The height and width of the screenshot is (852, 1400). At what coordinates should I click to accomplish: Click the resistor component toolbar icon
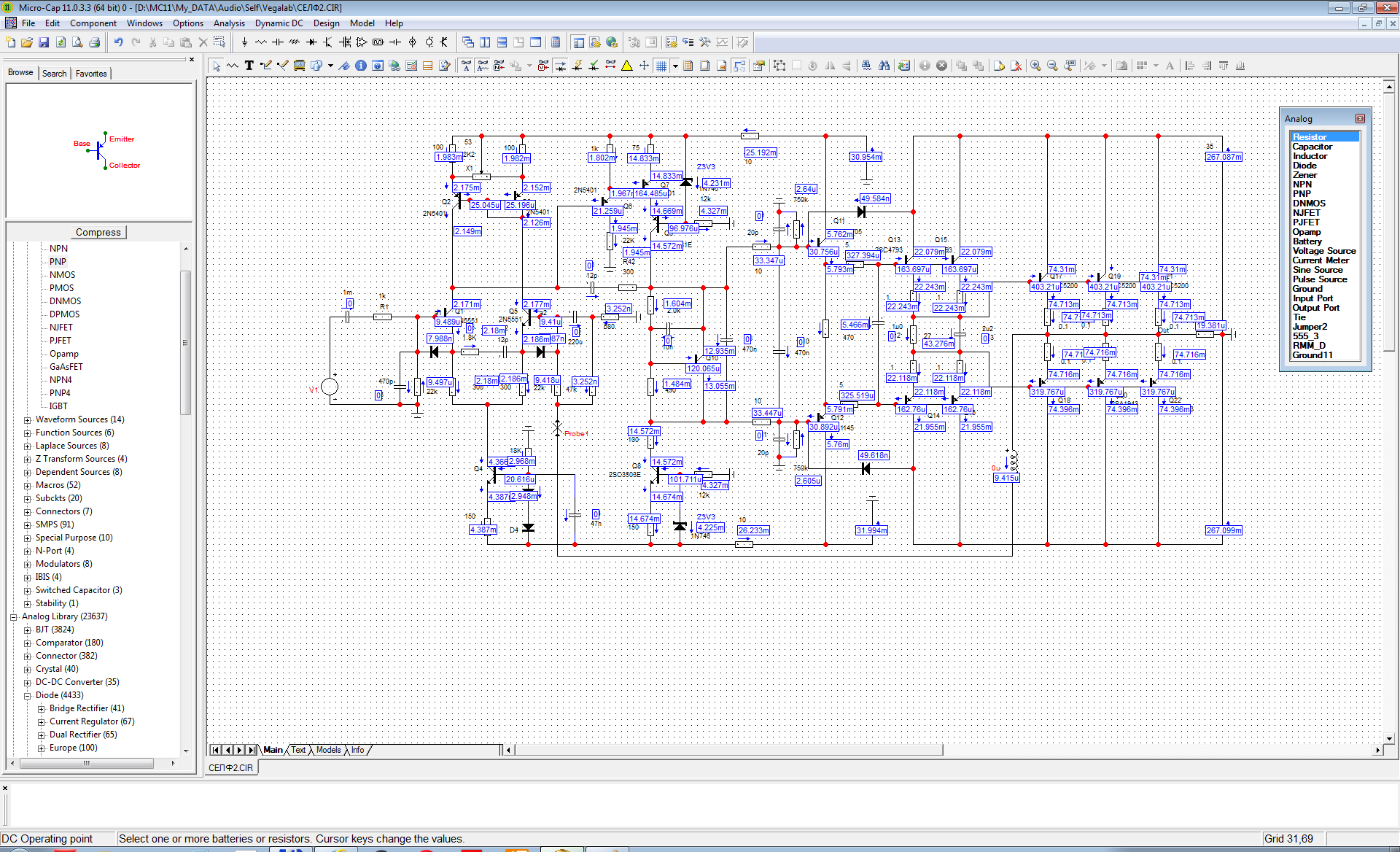pyautogui.click(x=261, y=42)
